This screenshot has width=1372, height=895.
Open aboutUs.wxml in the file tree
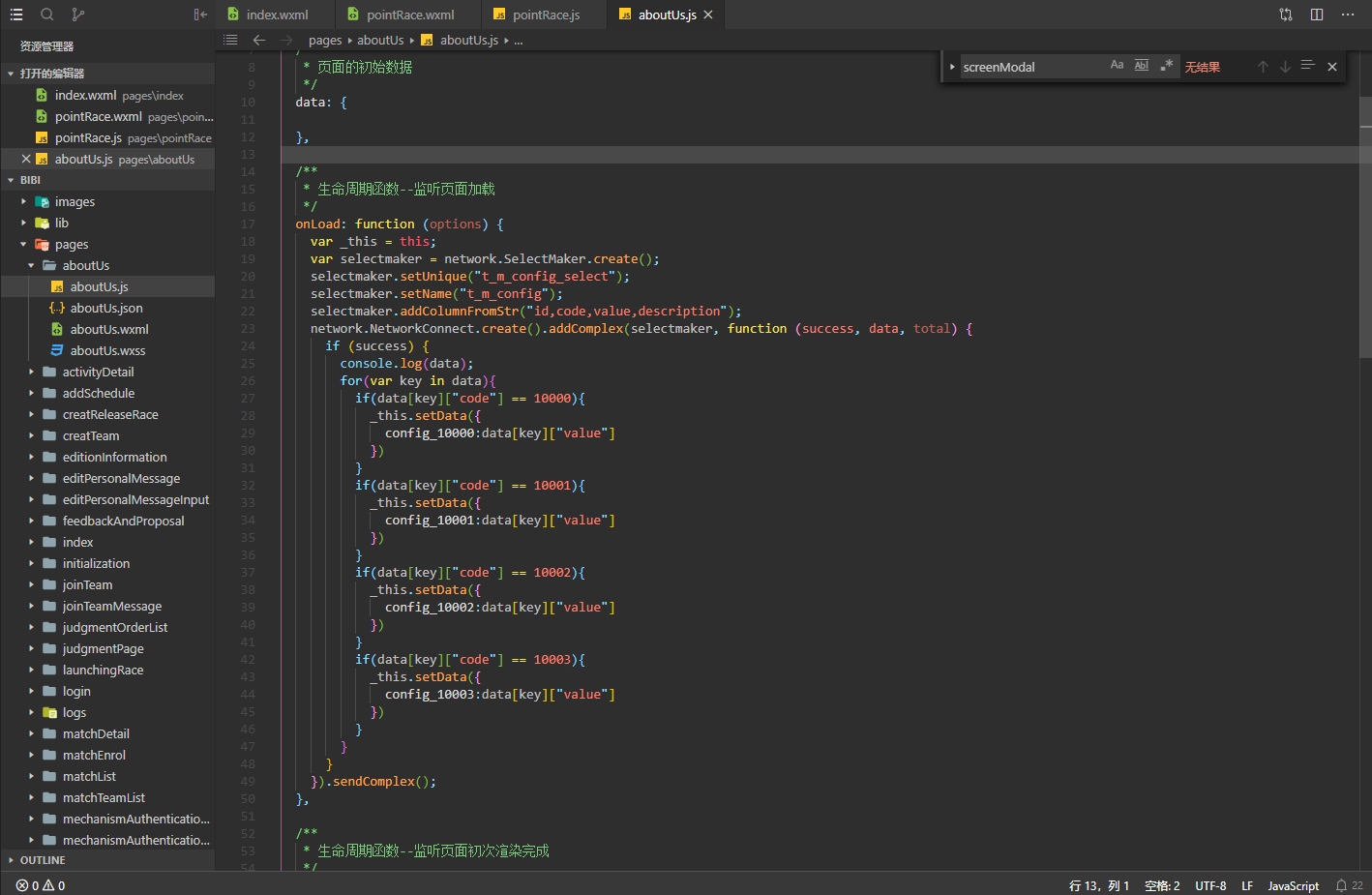109,329
